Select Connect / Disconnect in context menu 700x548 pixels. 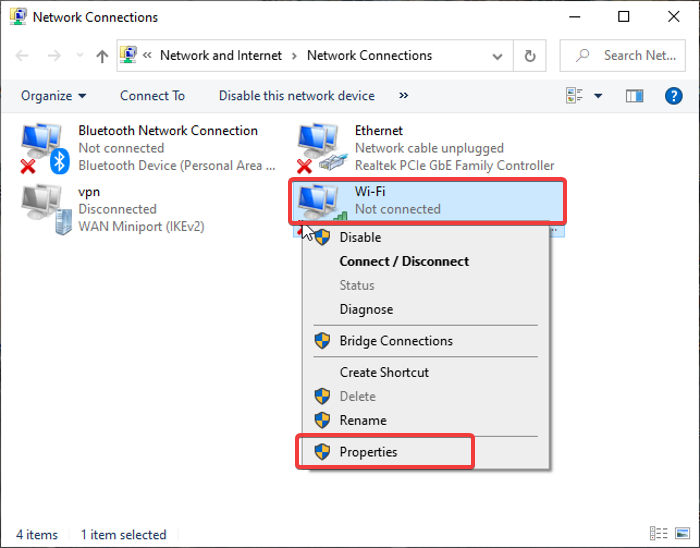click(404, 261)
